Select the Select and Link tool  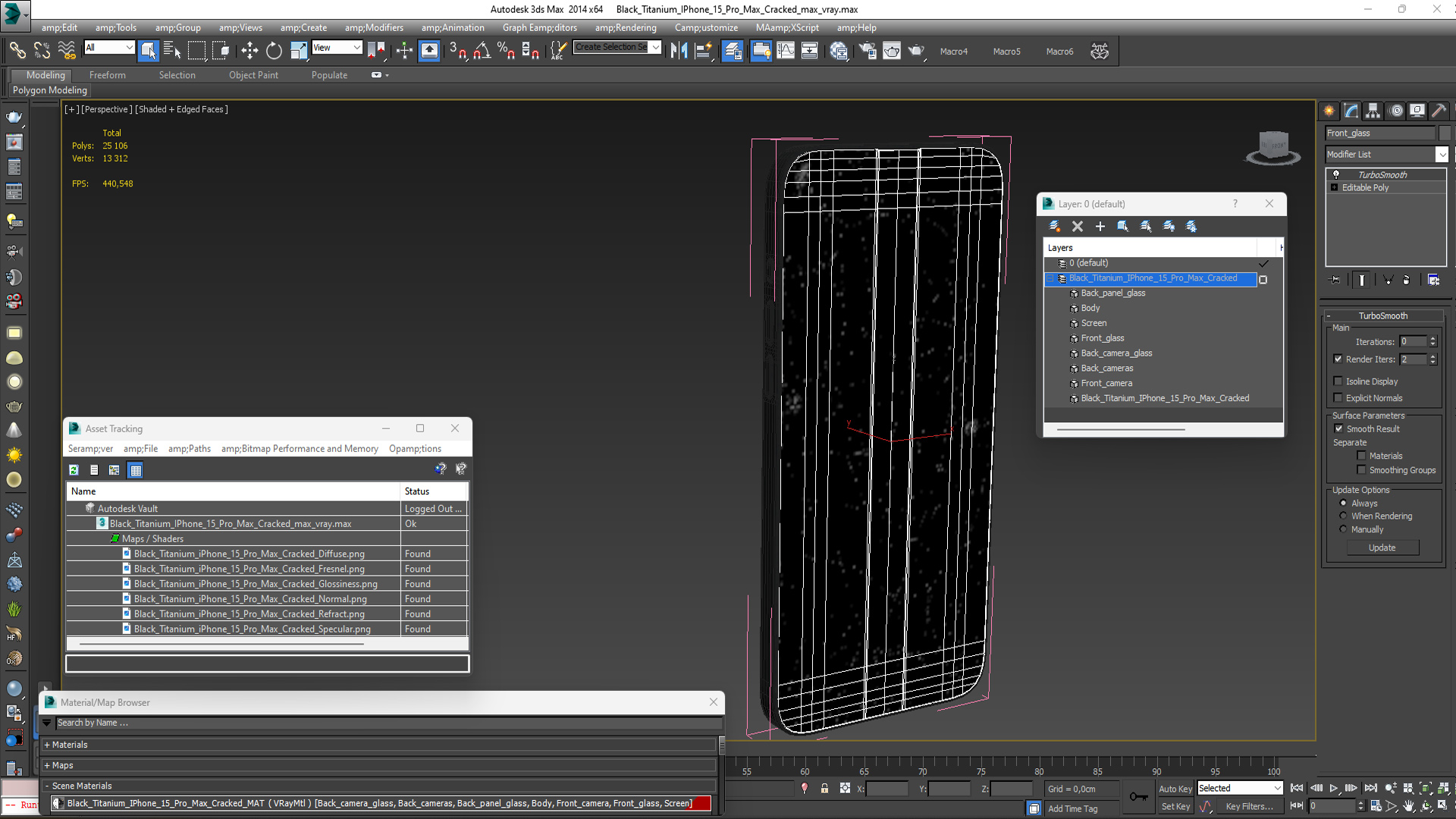tap(17, 51)
